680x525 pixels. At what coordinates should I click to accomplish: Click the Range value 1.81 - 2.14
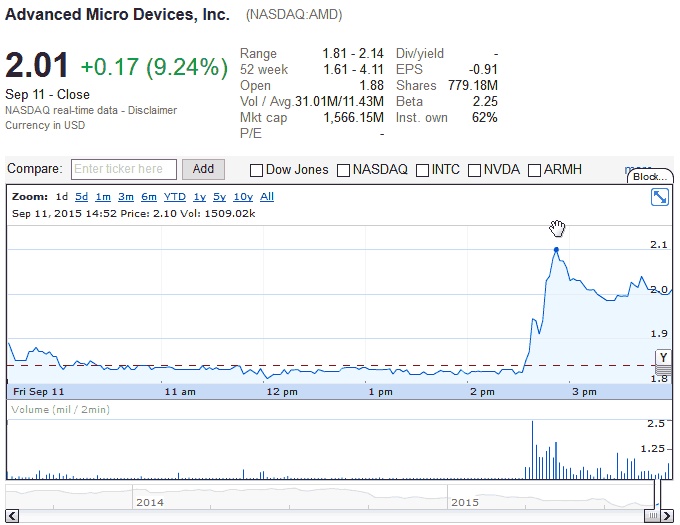coord(353,53)
